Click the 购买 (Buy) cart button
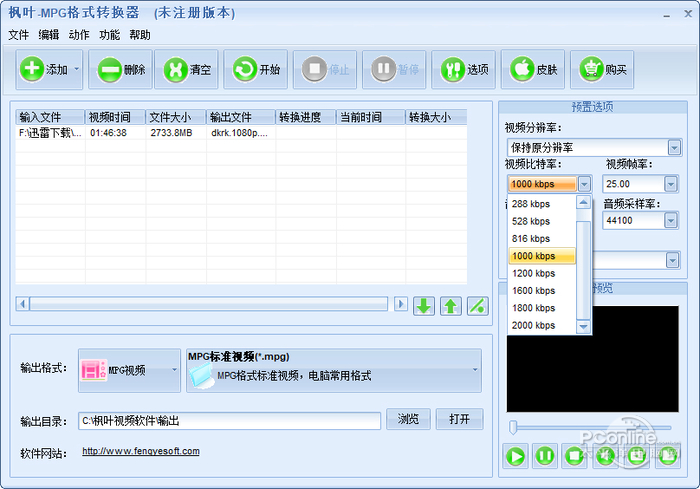Viewport: 700px width, 489px height. pos(602,69)
